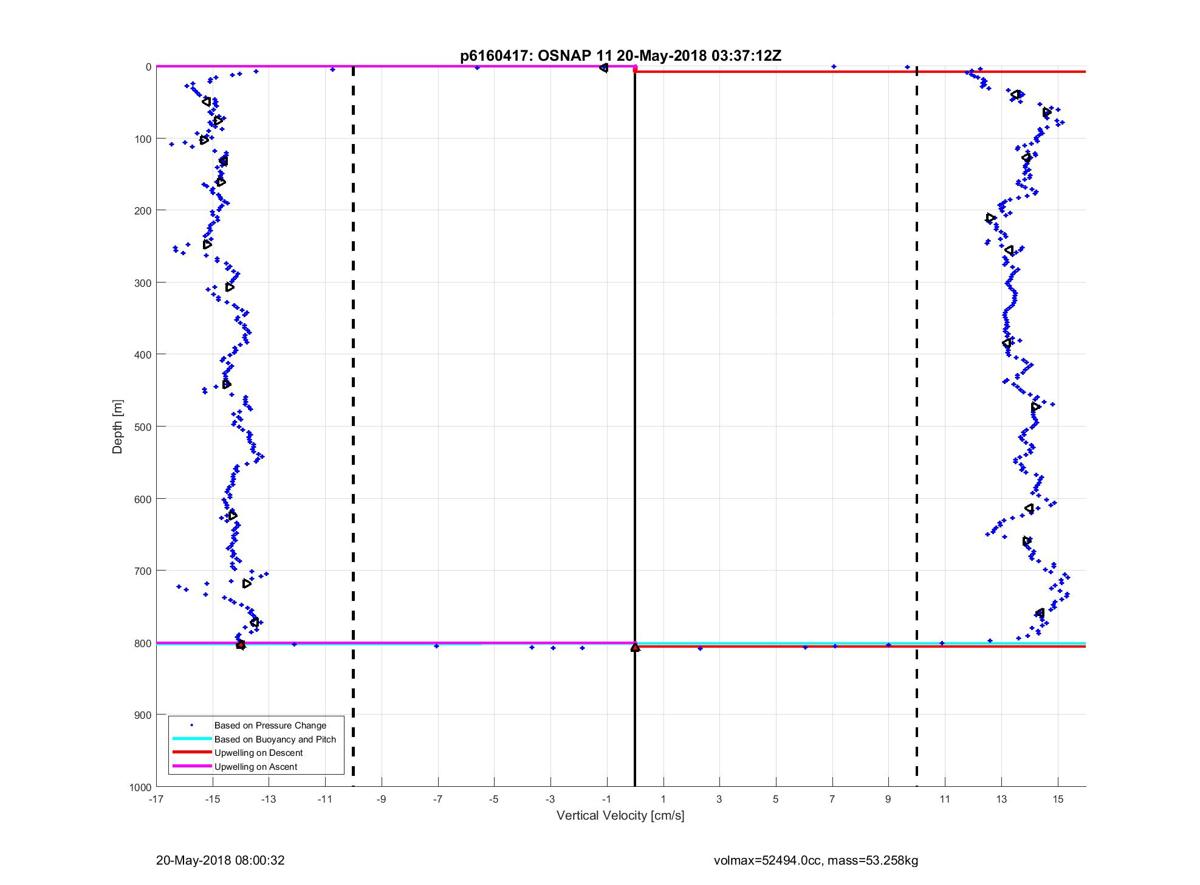Click the positive '3' x-axis tick label

[719, 799]
